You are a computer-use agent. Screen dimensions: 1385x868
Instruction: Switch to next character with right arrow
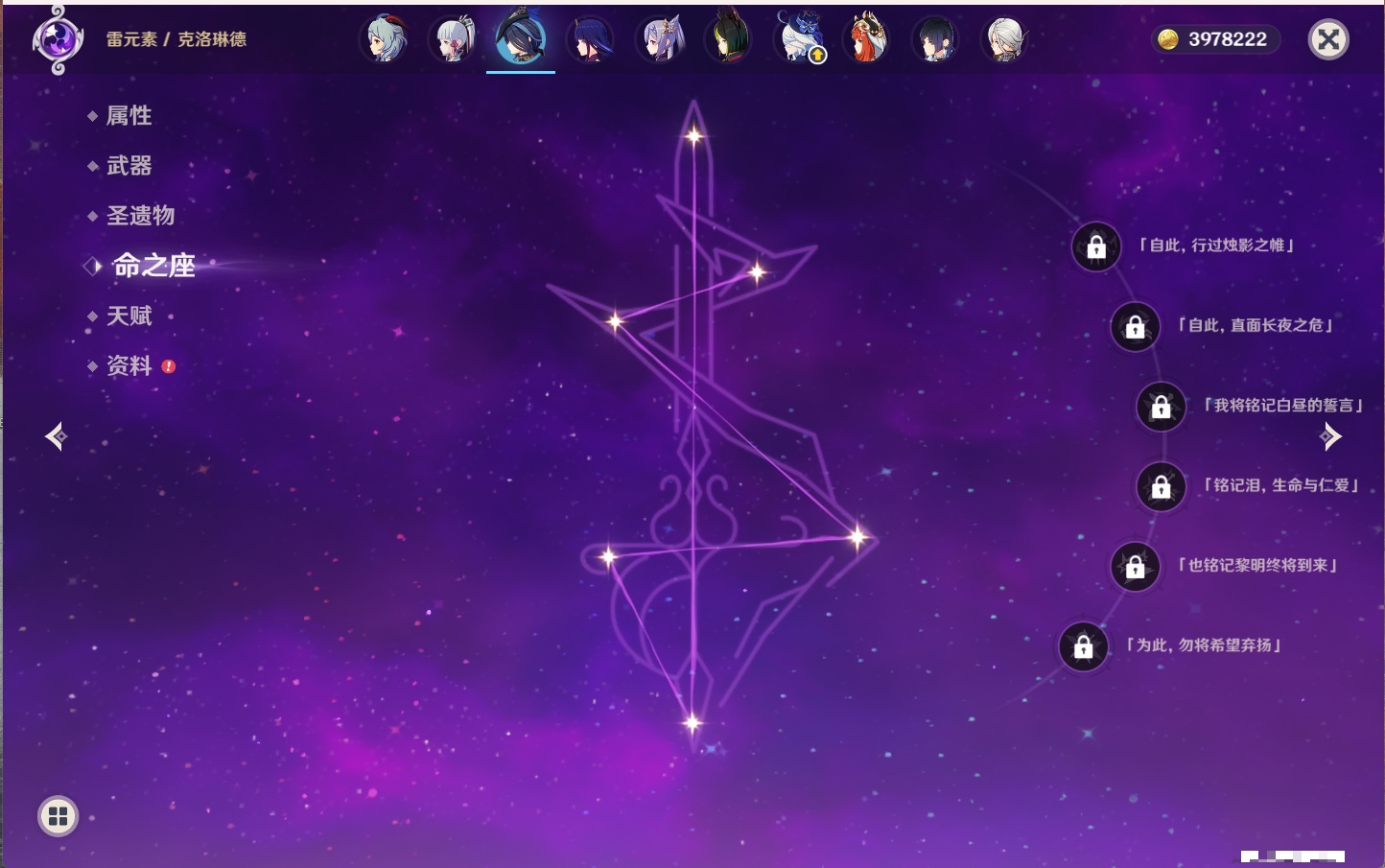tap(1330, 436)
